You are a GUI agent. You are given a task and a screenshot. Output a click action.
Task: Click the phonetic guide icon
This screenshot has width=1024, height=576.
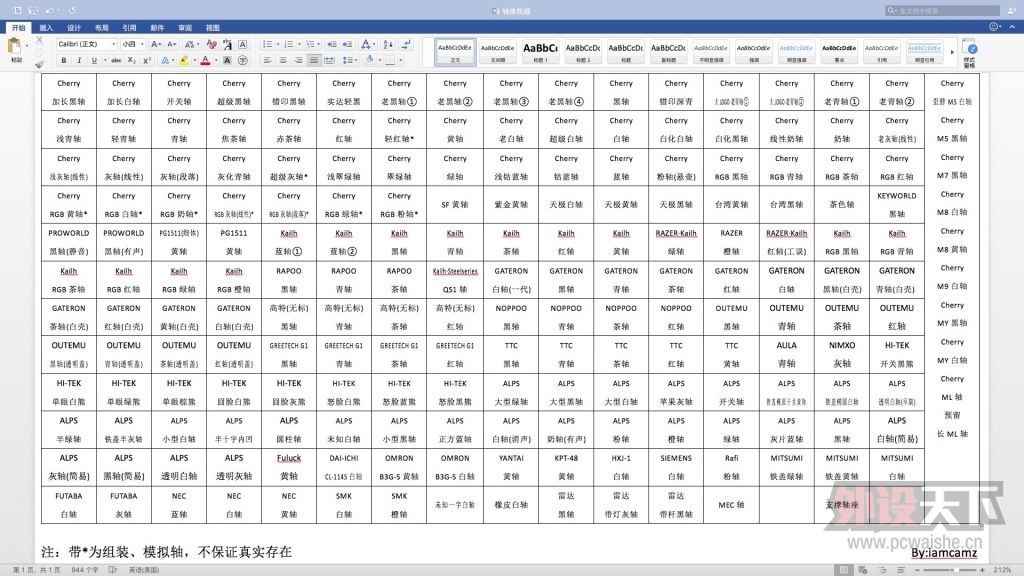[x=227, y=44]
